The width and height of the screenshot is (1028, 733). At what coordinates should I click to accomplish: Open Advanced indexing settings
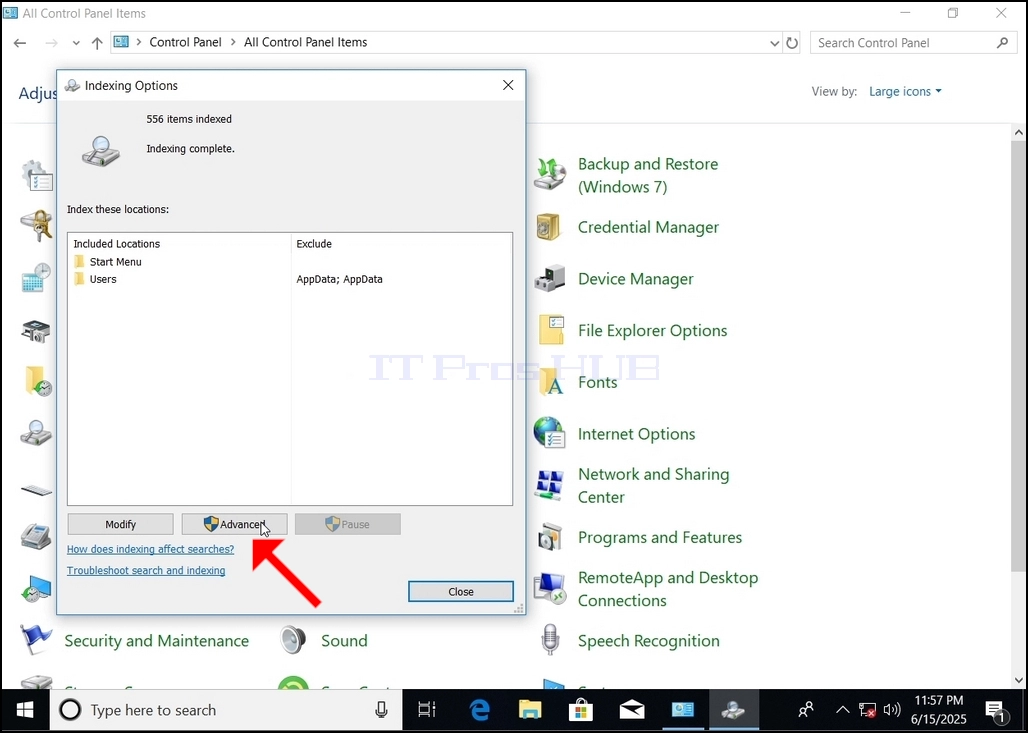tap(234, 524)
